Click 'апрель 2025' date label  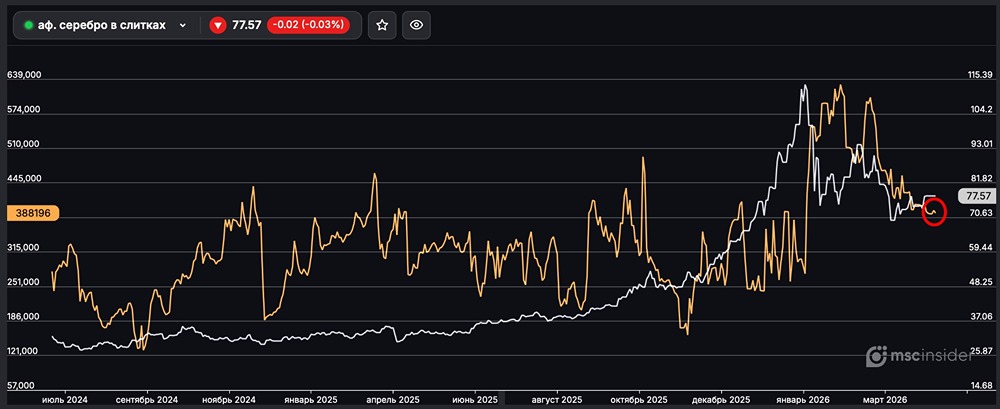391,399
